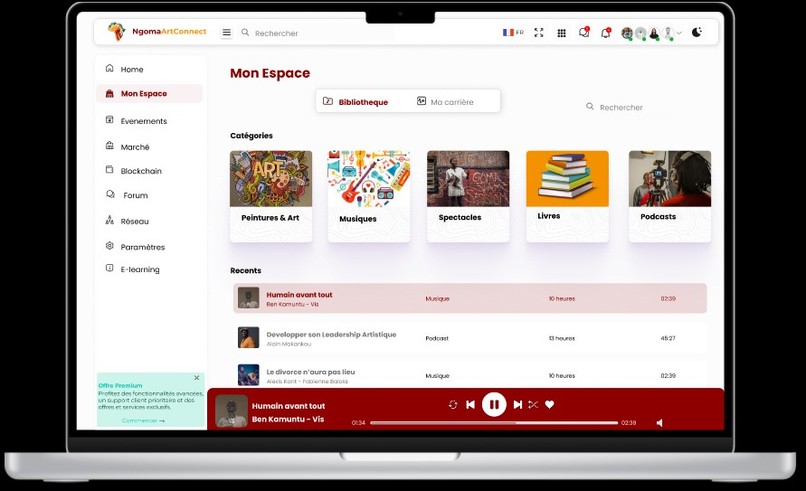
Task: Click the NgomaArtConnect logo
Action: tap(156, 31)
